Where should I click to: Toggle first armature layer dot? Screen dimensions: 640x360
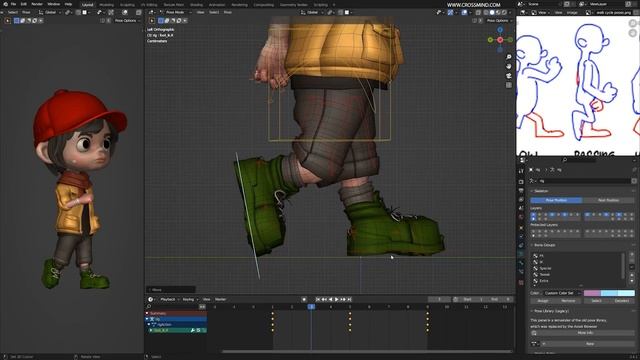533,214
